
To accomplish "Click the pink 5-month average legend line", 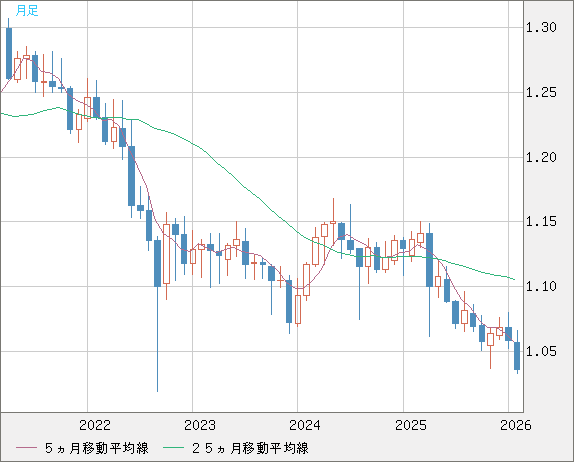I will (26, 448).
